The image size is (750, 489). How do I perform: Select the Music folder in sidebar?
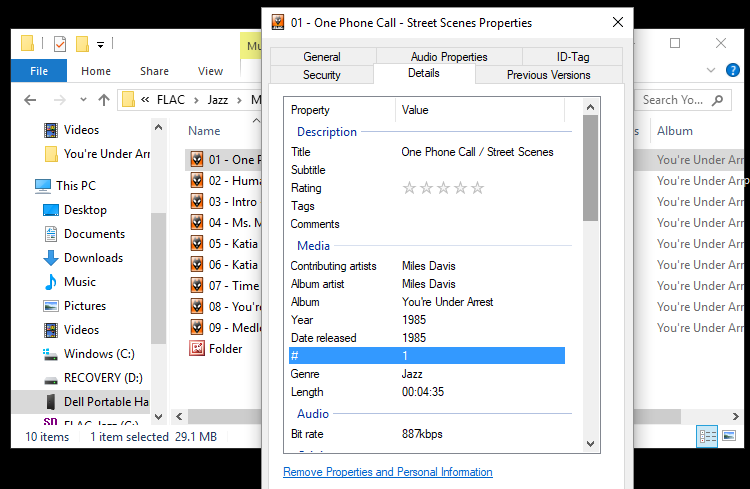pyautogui.click(x=79, y=282)
